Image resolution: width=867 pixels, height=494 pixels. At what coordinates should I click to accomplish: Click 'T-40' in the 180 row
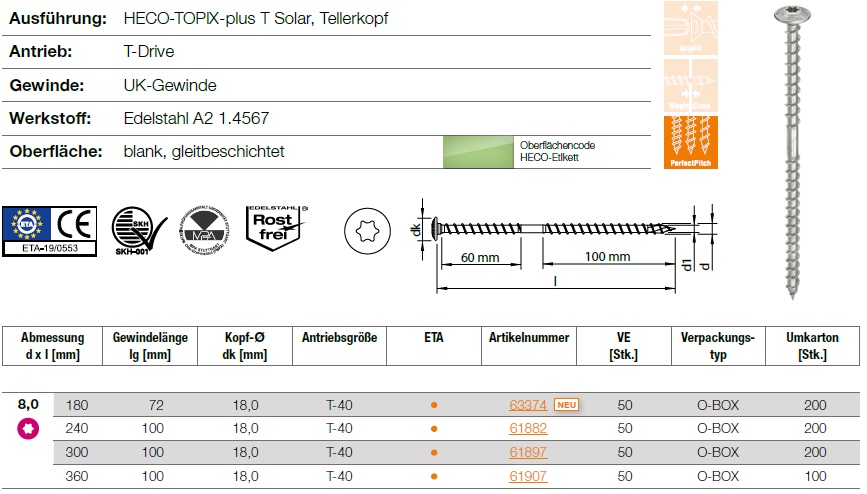point(340,405)
